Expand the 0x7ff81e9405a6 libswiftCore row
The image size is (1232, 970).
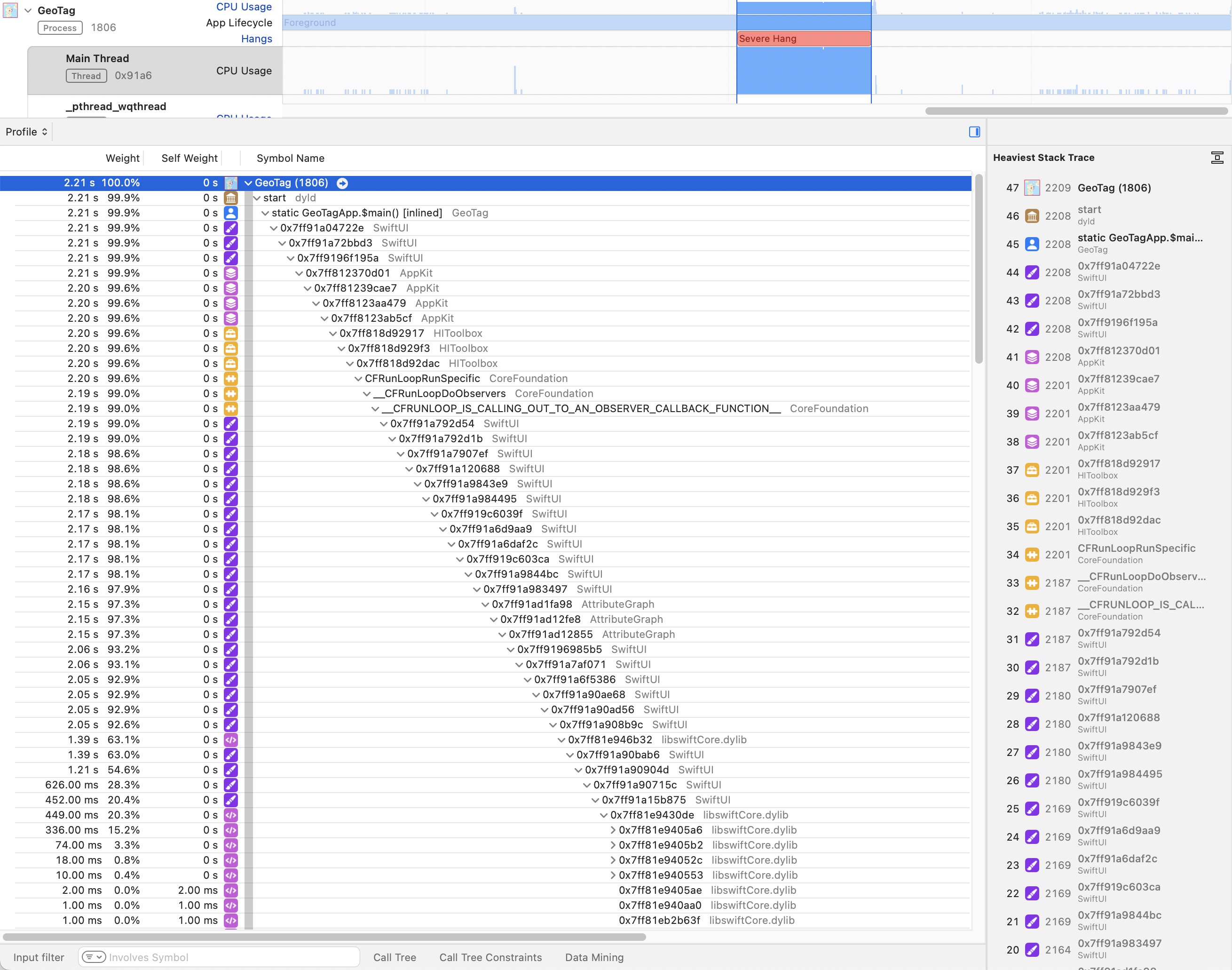[613, 830]
